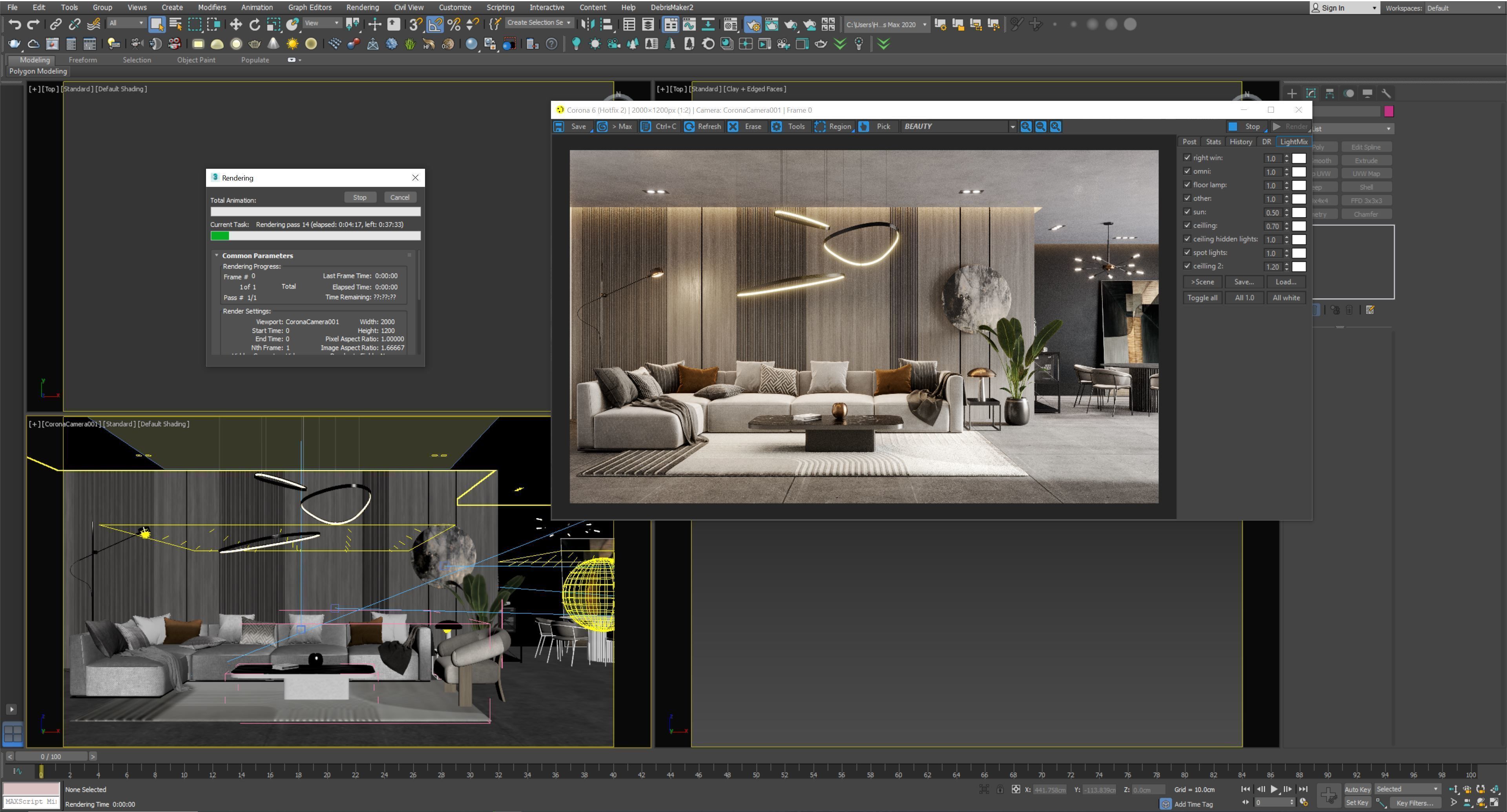The width and height of the screenshot is (1507, 812).
Task: Click the Region button
Action: 834,126
